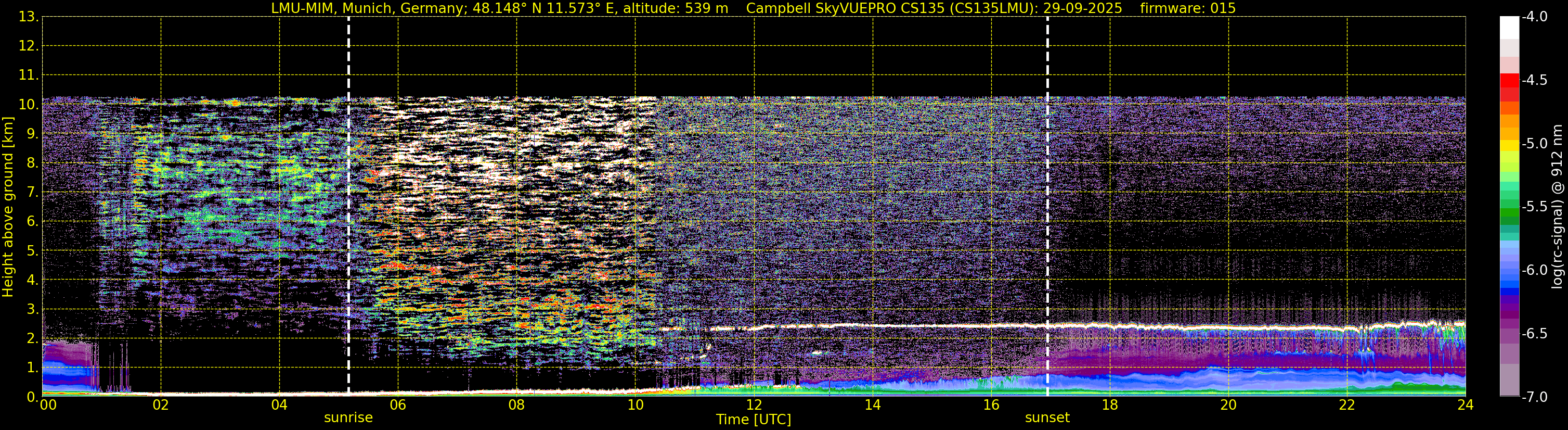This screenshot has width=1568, height=430.
Task: Click the 24 tick where the time axis ends
Action: 1465,405
